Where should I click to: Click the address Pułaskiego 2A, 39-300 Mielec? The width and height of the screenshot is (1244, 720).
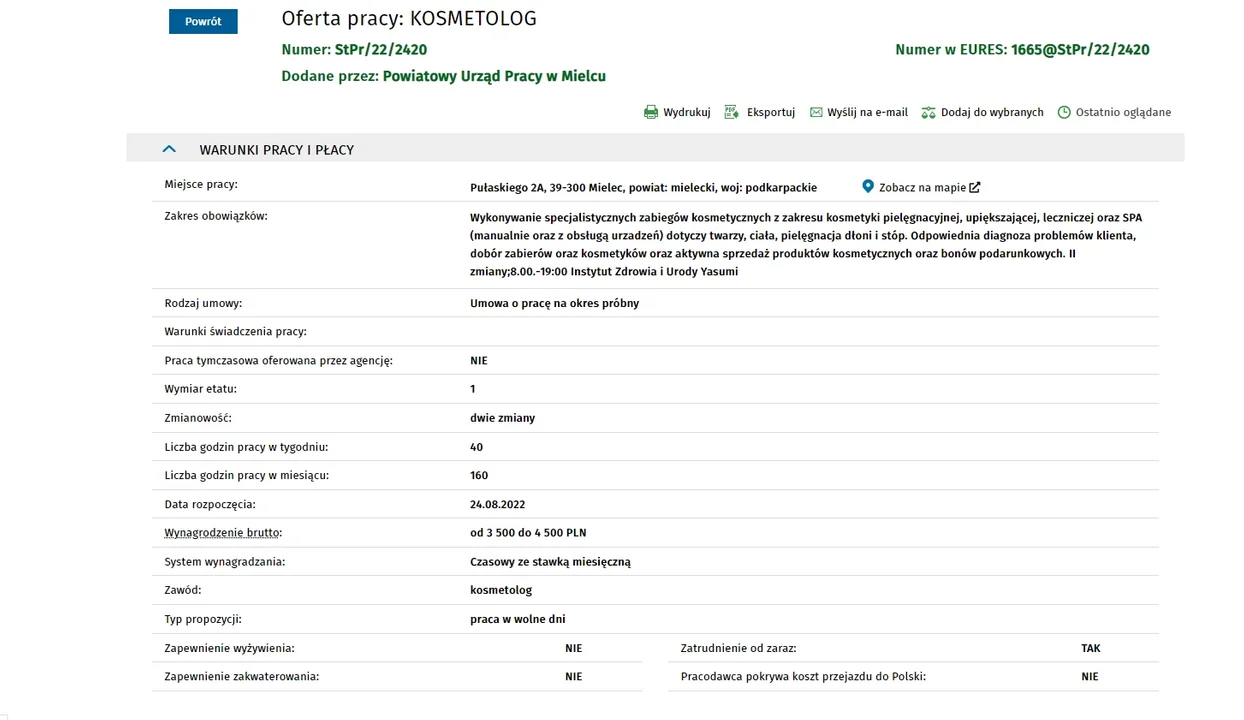click(x=546, y=187)
